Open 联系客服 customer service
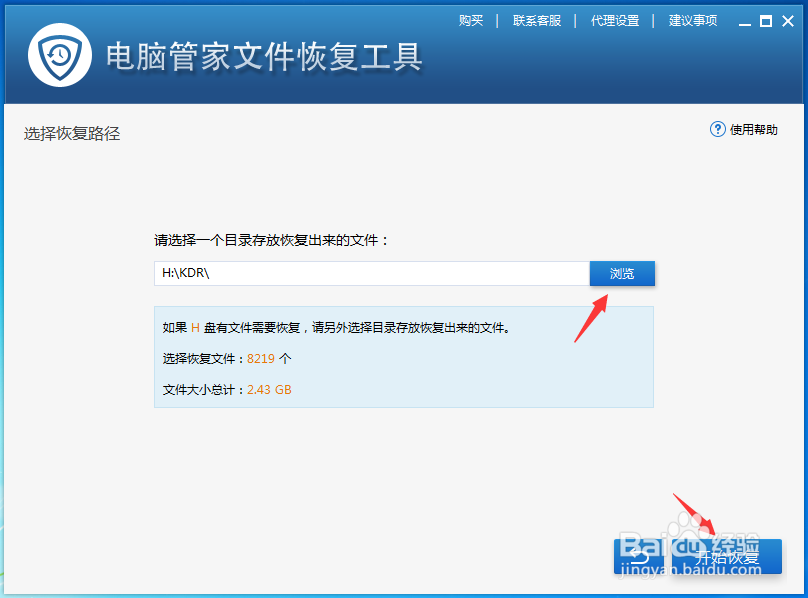808x598 pixels. point(536,21)
